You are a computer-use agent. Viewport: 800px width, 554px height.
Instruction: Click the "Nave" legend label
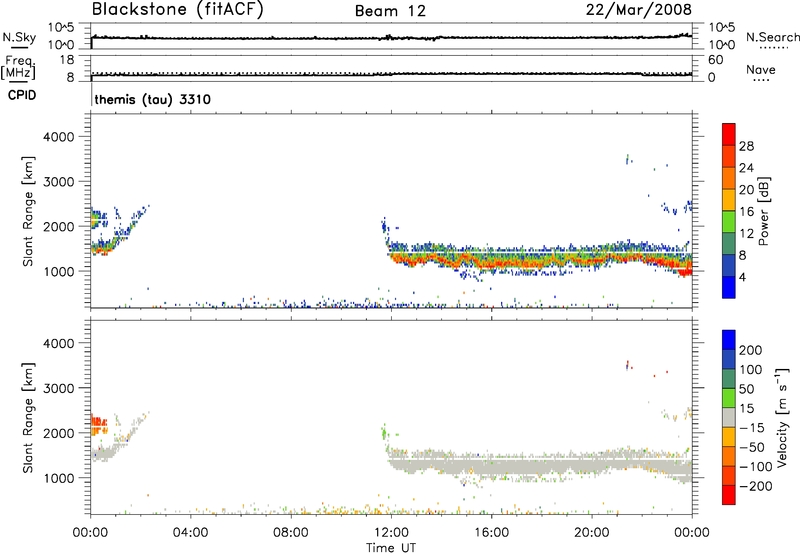(761, 69)
